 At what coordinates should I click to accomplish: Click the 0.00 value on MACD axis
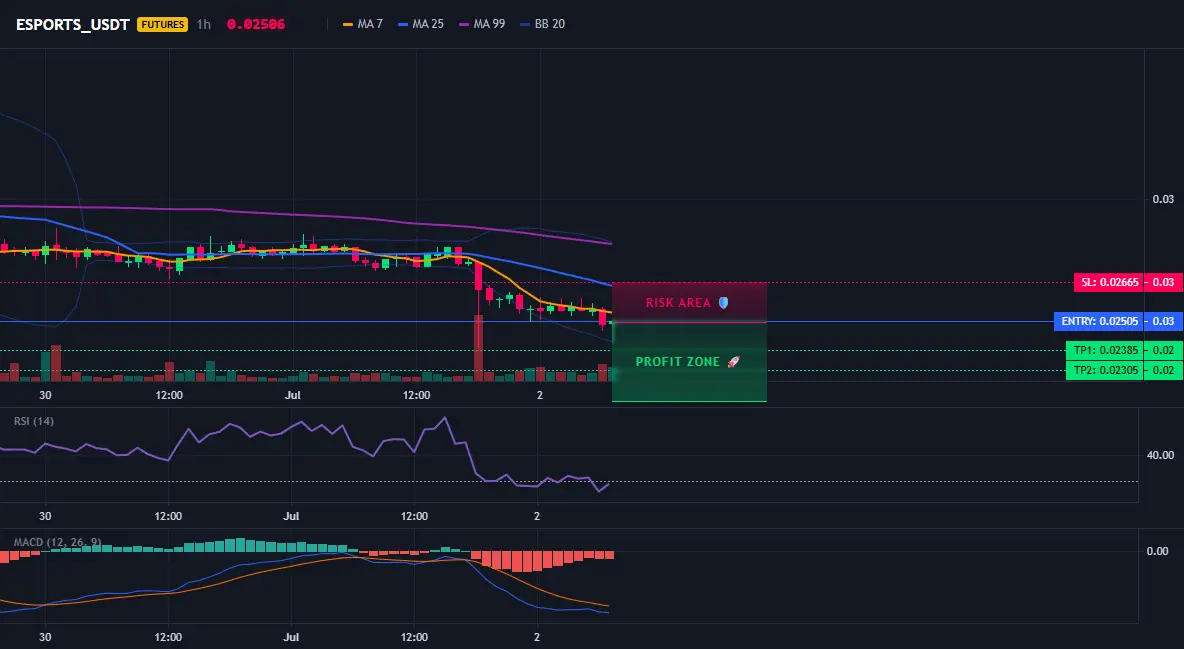point(1158,551)
